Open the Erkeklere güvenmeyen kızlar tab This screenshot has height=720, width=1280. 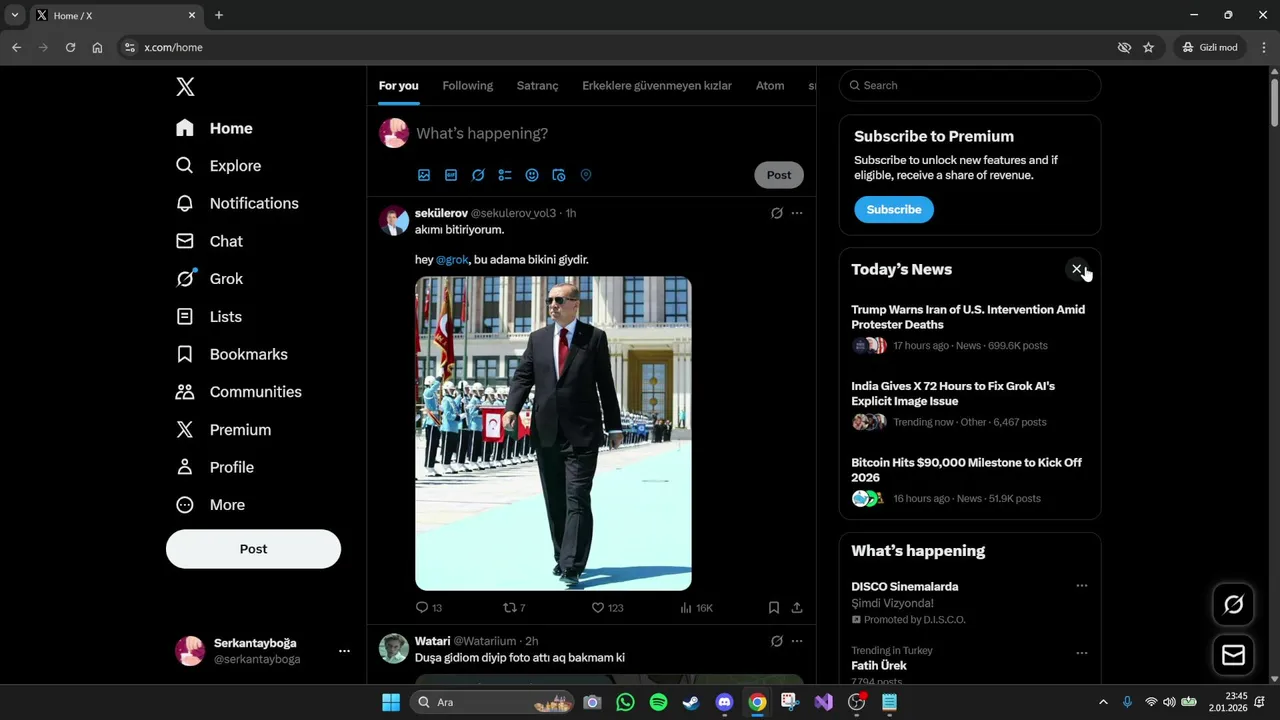(x=657, y=86)
